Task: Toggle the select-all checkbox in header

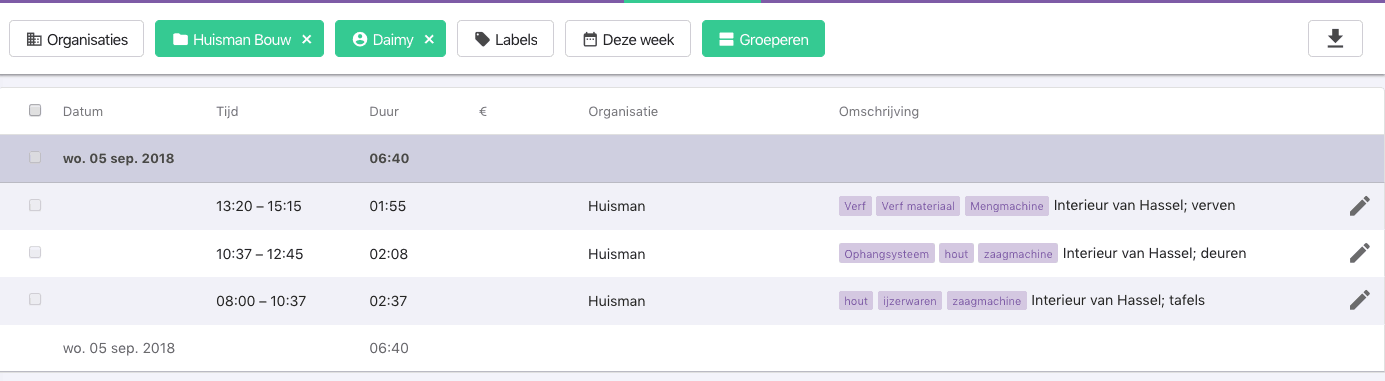Action: [x=35, y=111]
